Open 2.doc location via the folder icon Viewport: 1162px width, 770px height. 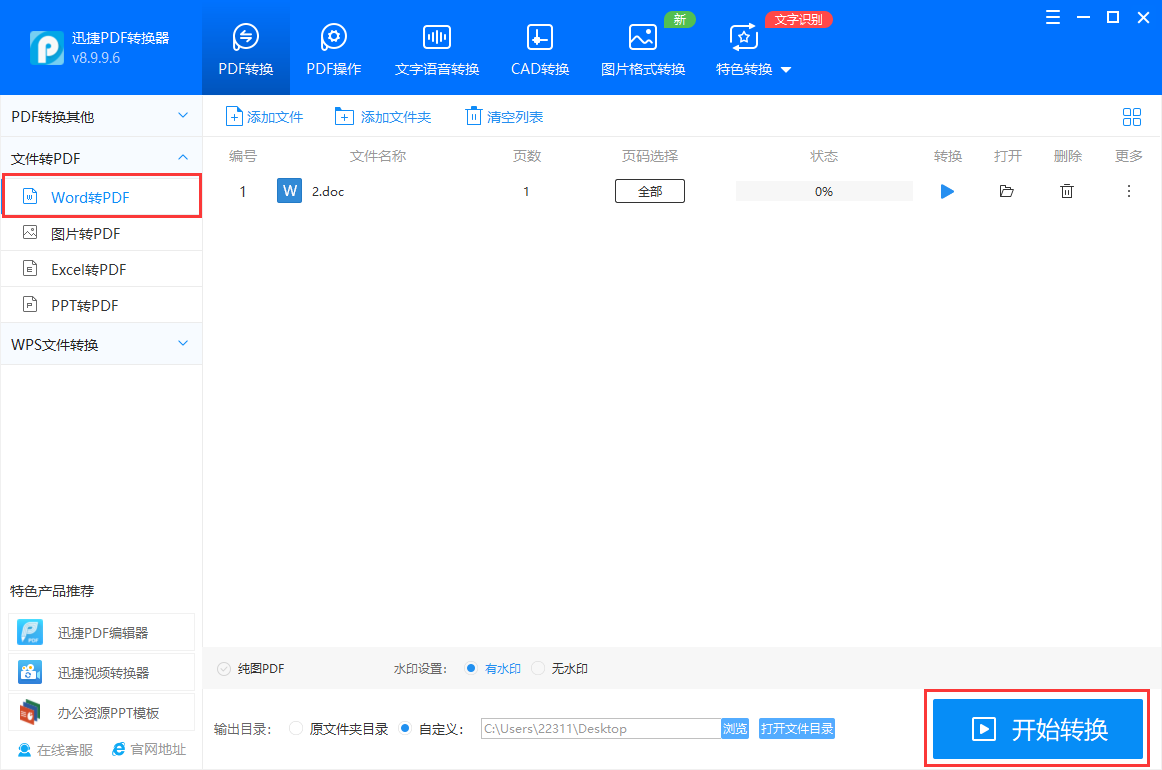click(x=1007, y=191)
